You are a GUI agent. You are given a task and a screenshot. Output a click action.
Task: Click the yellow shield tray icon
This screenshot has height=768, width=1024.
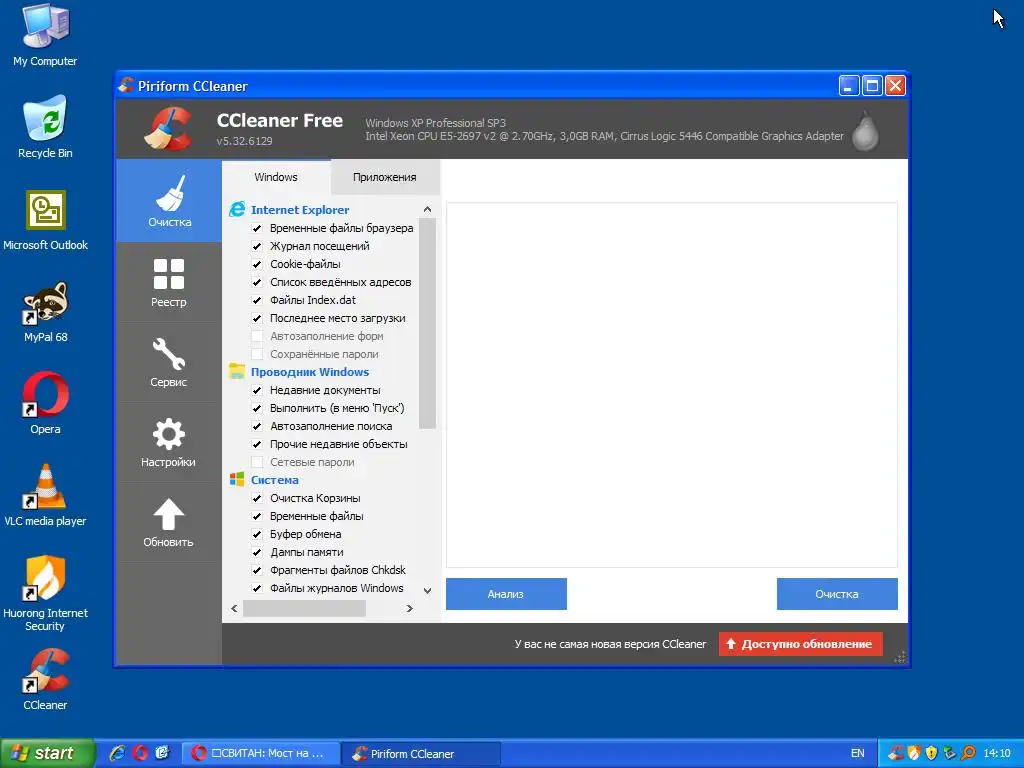point(932,753)
